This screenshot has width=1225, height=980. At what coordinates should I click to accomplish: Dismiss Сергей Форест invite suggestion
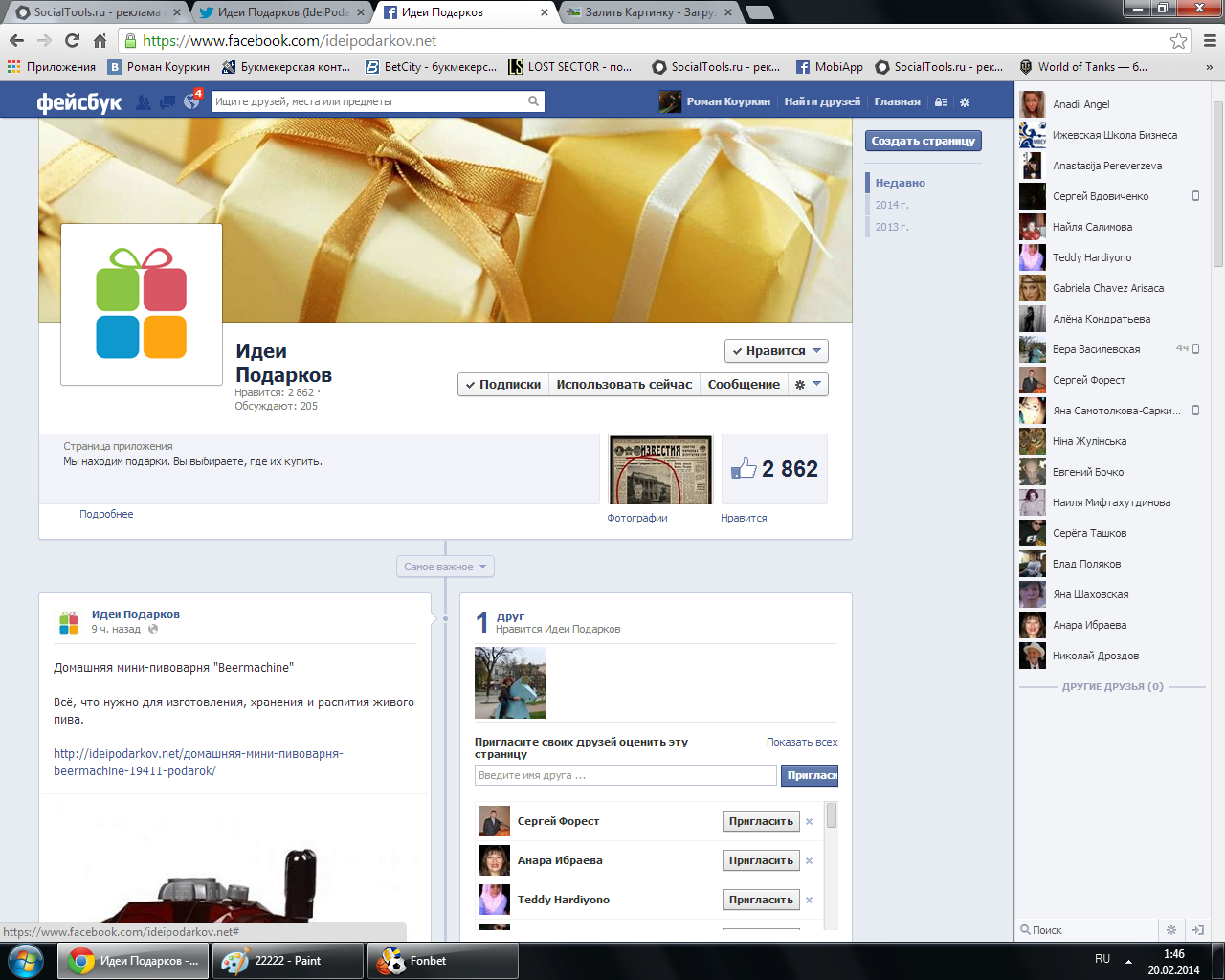pyautogui.click(x=809, y=821)
